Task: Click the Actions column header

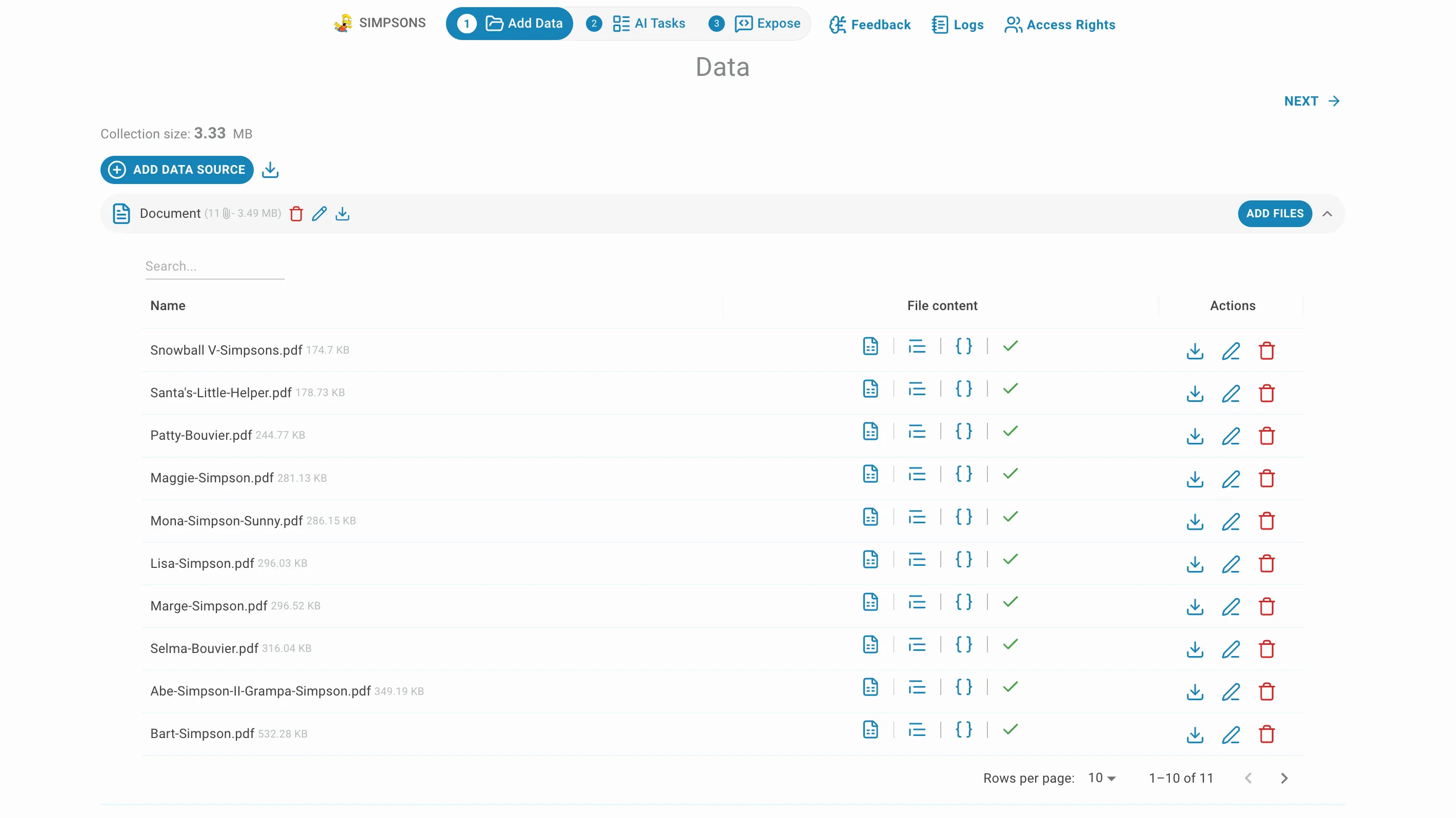Action: coord(1232,305)
